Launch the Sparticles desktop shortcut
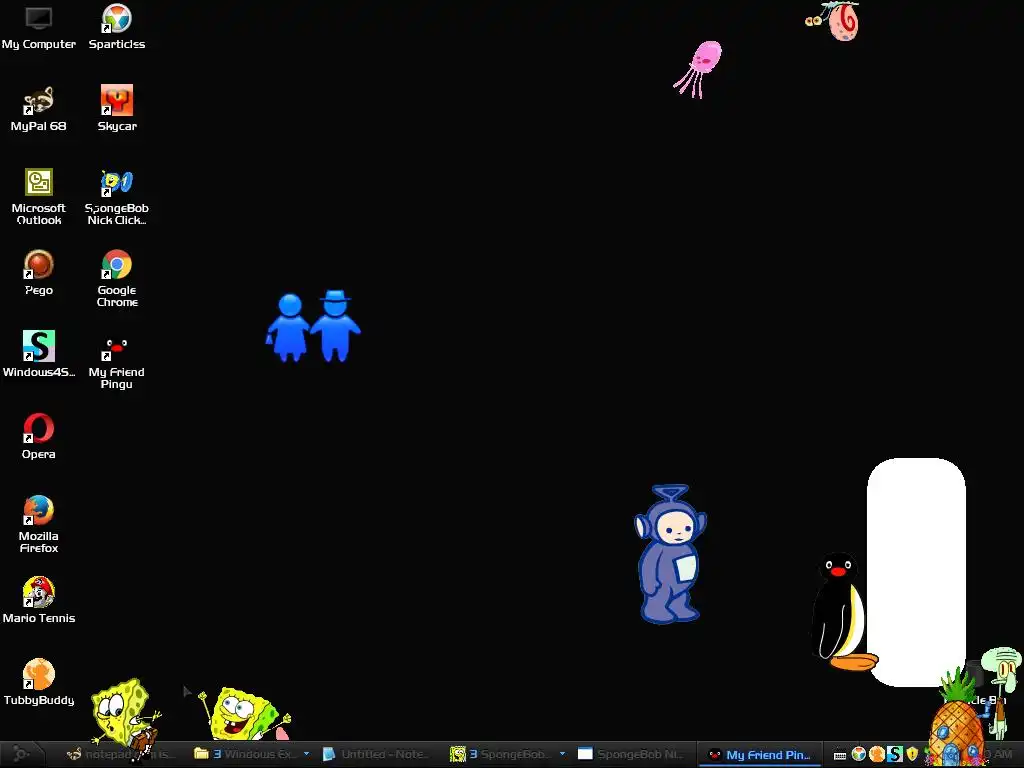 tap(117, 27)
